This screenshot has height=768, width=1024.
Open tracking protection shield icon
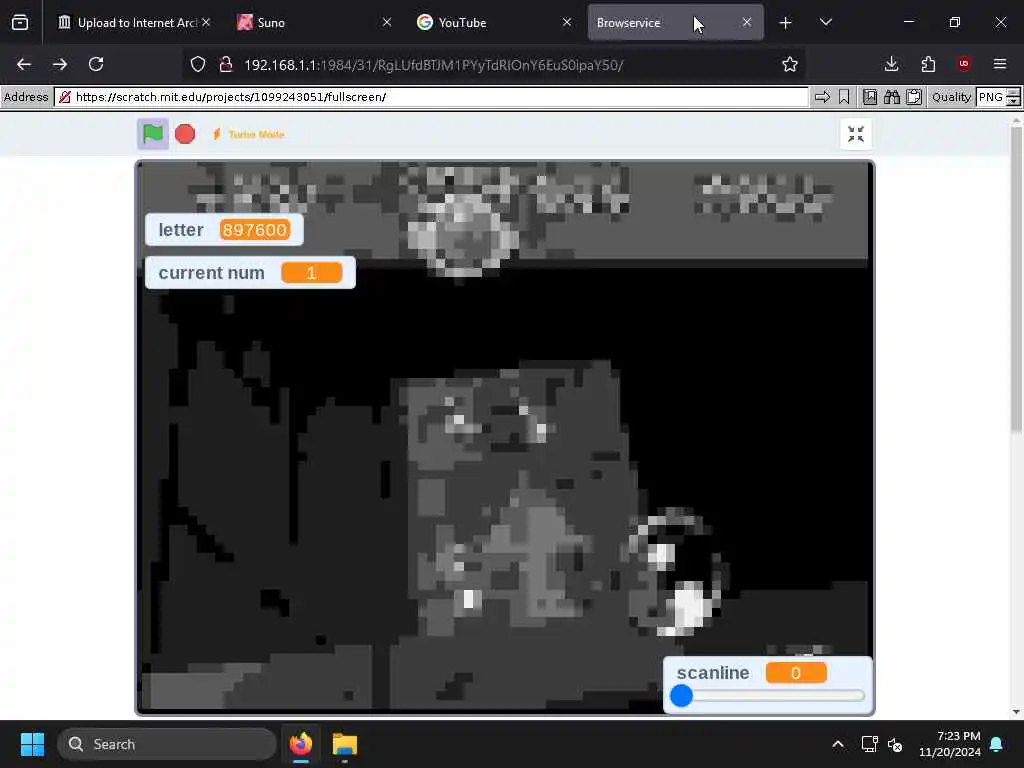tap(198, 64)
